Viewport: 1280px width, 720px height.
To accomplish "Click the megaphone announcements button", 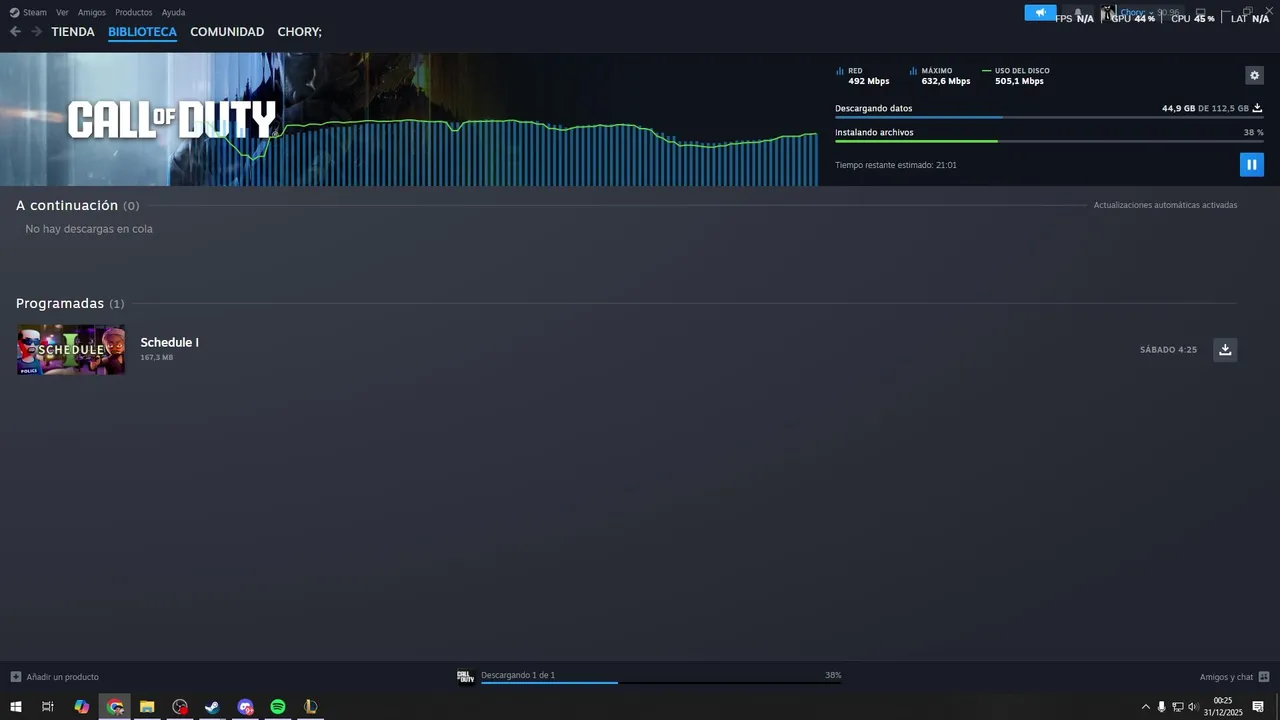I will tap(1040, 13).
